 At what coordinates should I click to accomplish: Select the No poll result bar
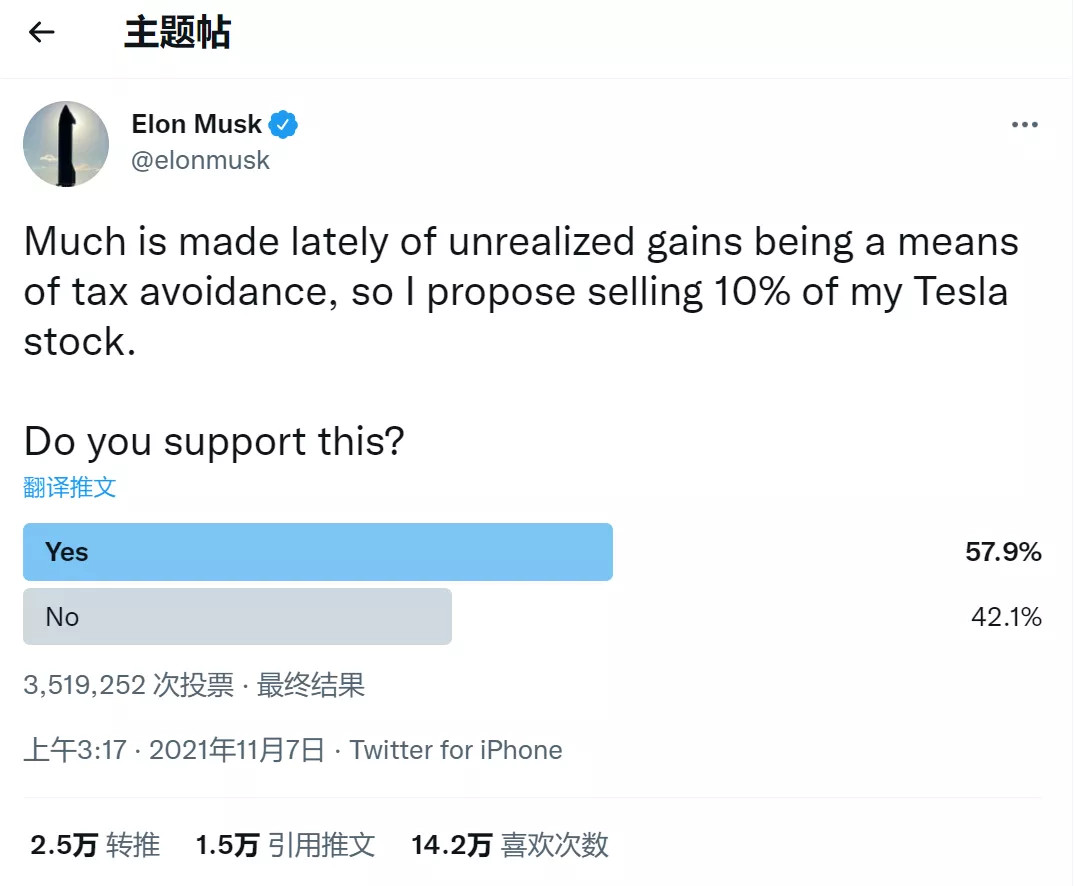[237, 616]
